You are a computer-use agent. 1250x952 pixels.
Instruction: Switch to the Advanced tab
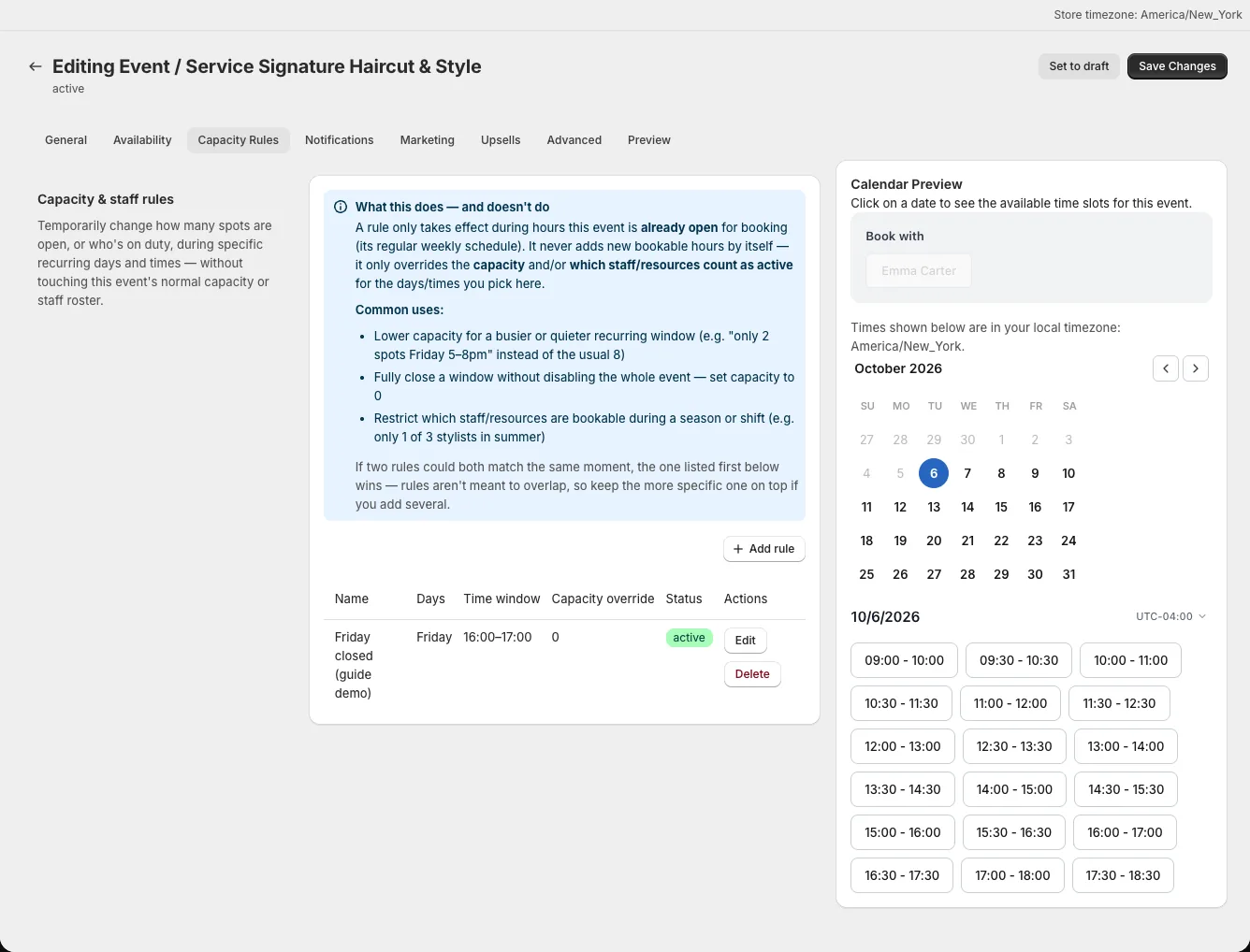574,140
